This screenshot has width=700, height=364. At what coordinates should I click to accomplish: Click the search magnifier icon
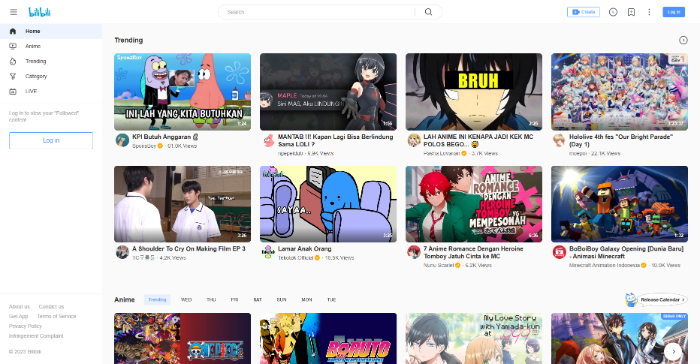click(428, 12)
